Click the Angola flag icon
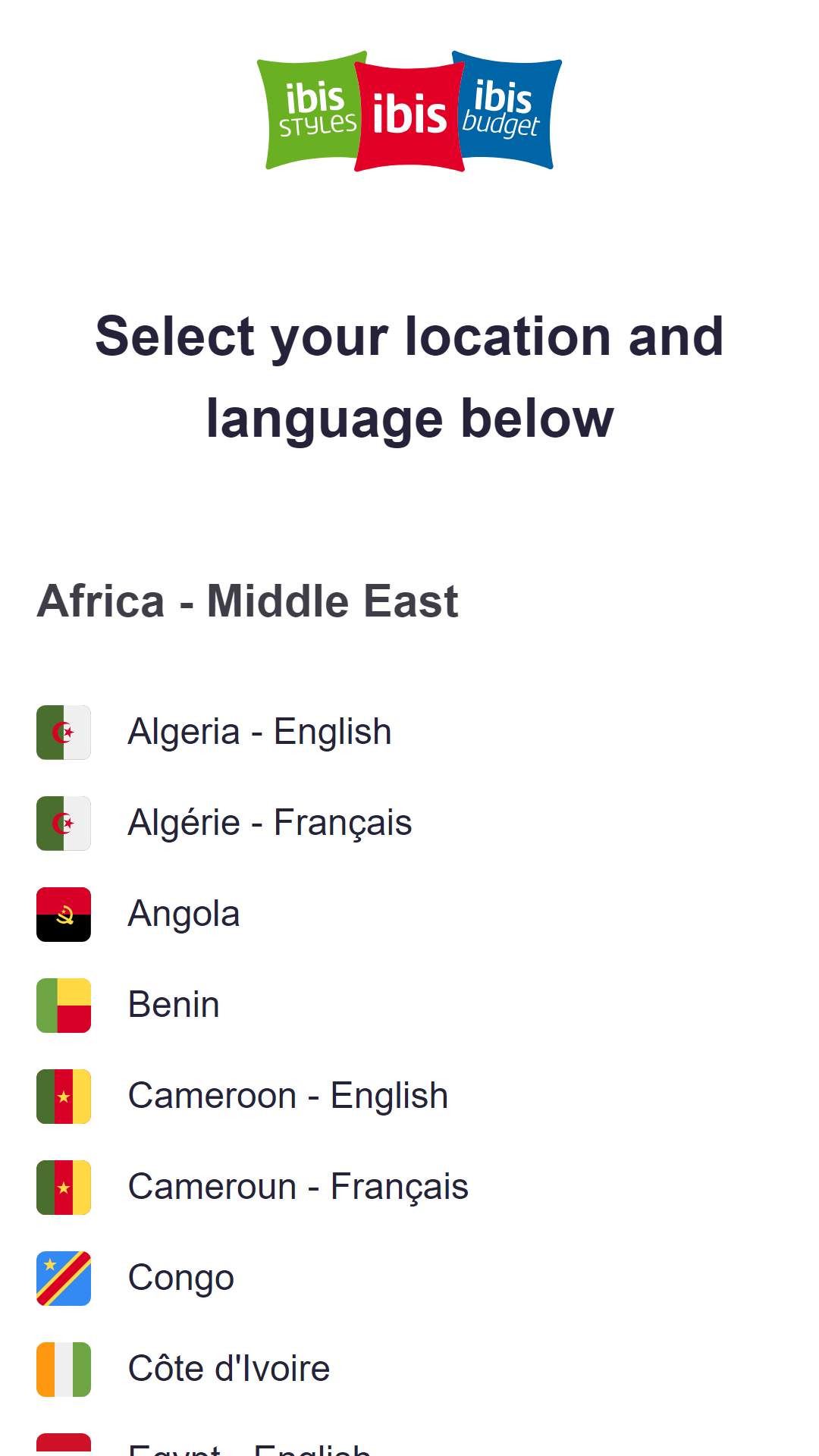Screen dimensions: 819x1456 (x=64, y=915)
